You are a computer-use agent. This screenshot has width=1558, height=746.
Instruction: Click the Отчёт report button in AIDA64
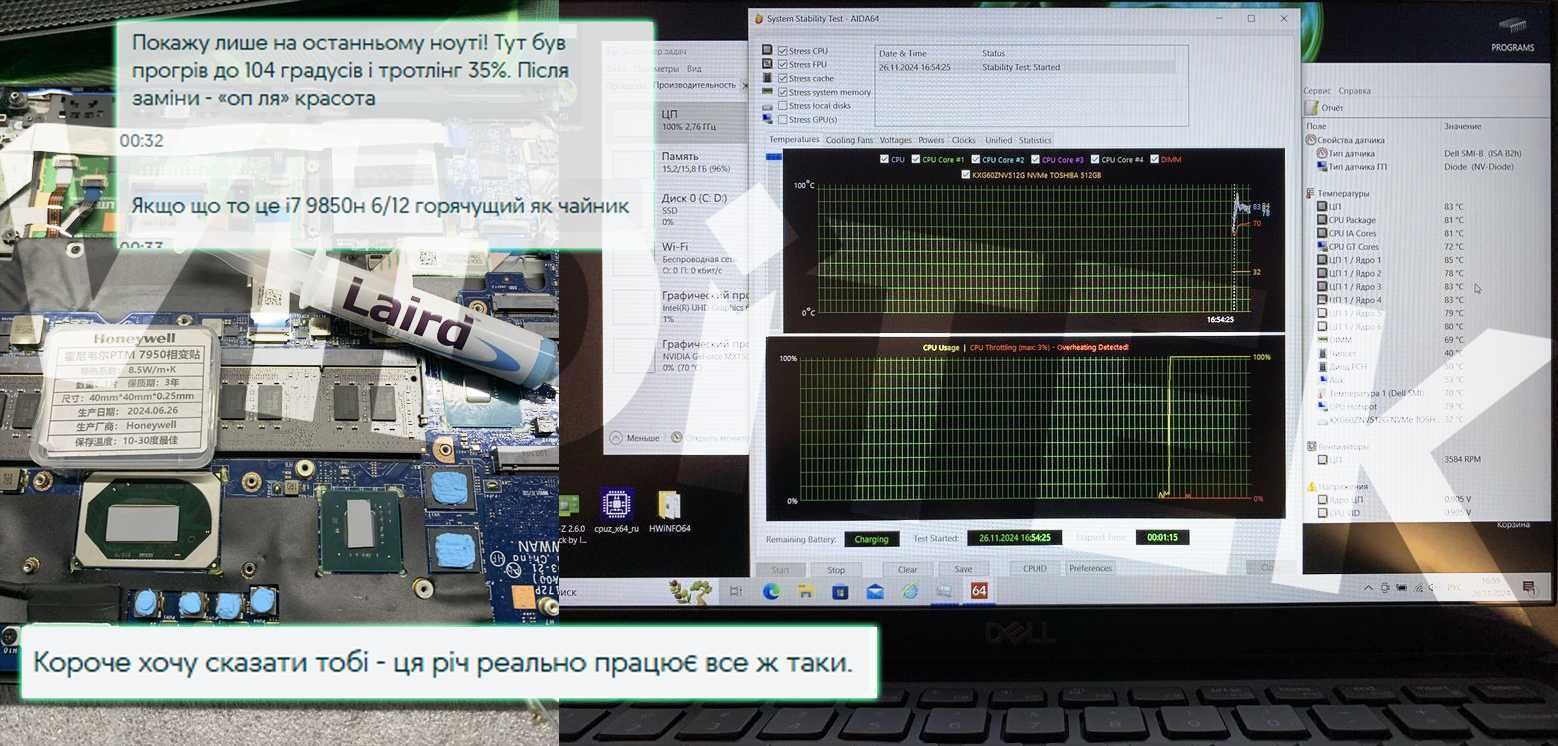pyautogui.click(x=1325, y=107)
